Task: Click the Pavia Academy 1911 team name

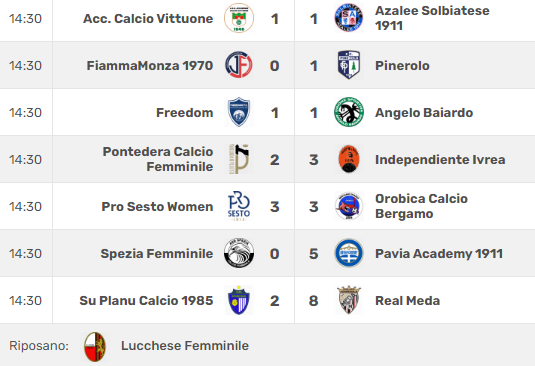Action: click(x=439, y=253)
